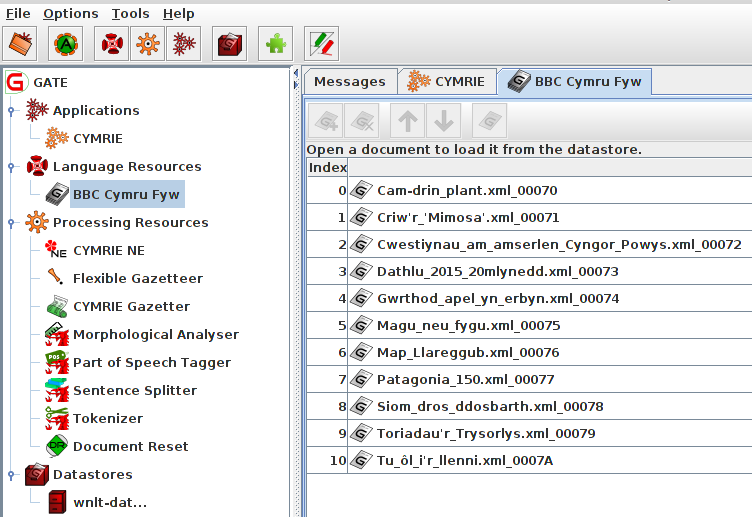Click the remove document from corpus icon
Viewport: 752px width, 517px height.
click(362, 121)
